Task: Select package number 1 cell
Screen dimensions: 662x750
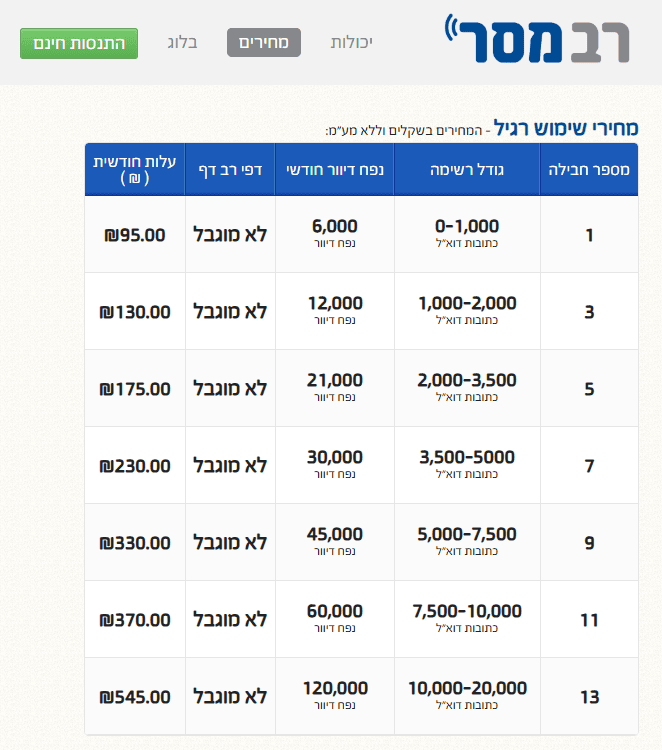Action: 589,235
